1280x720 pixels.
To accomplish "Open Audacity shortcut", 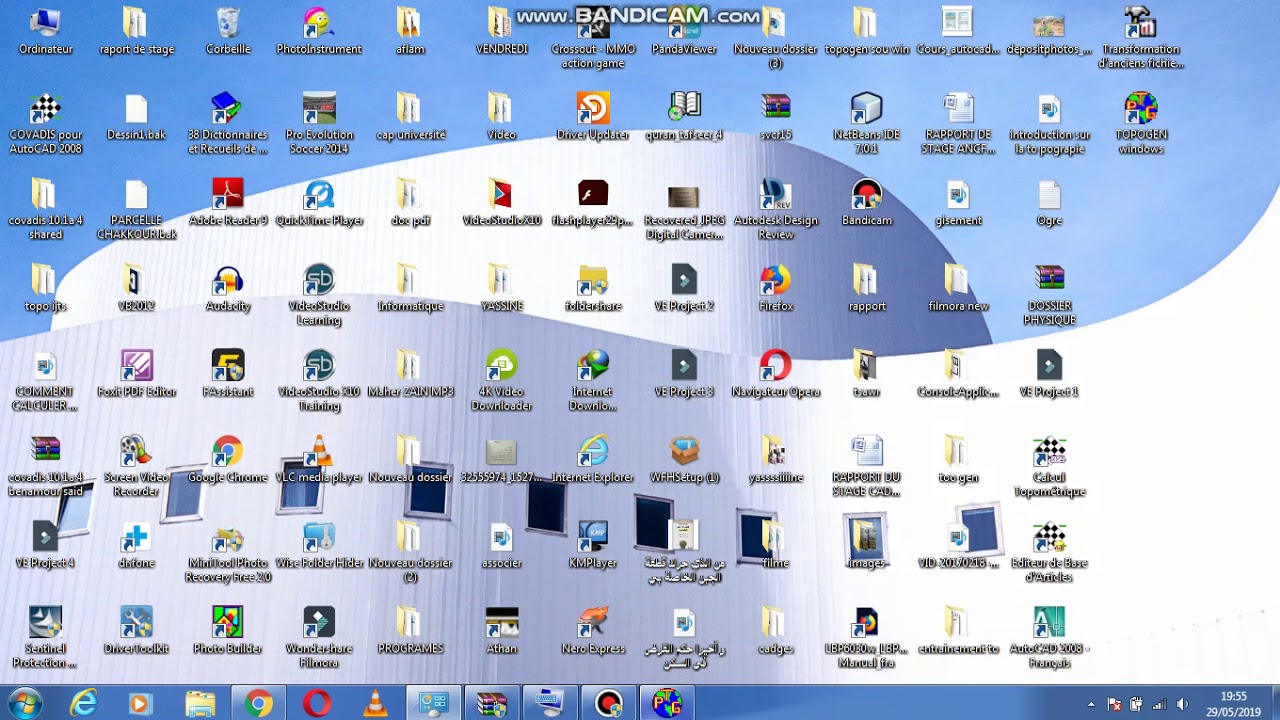I will click(x=228, y=287).
